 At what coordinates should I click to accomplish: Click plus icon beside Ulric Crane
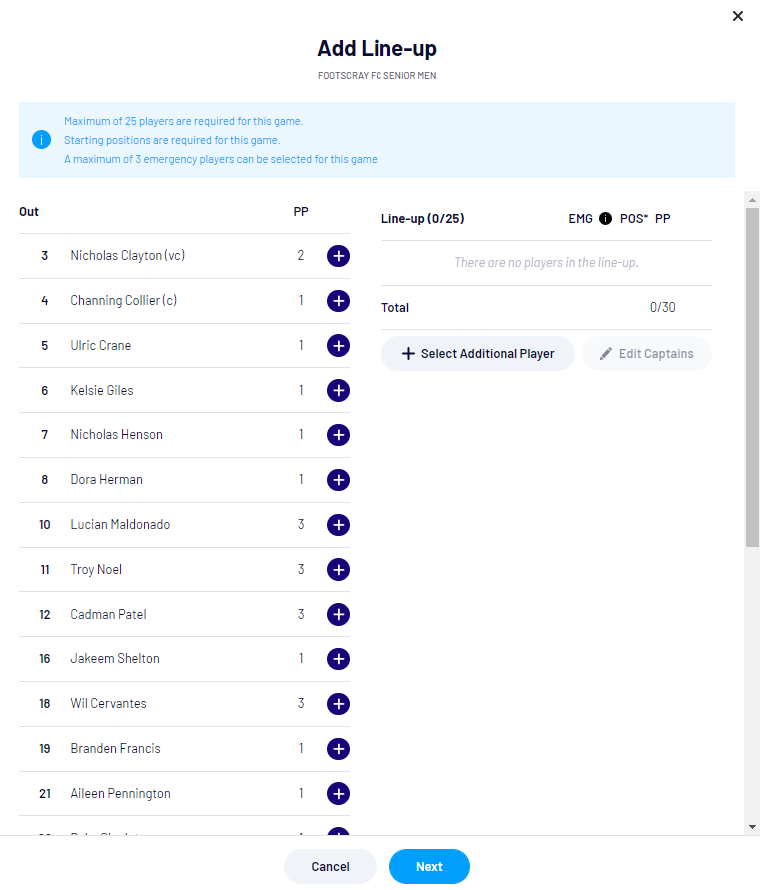338,346
